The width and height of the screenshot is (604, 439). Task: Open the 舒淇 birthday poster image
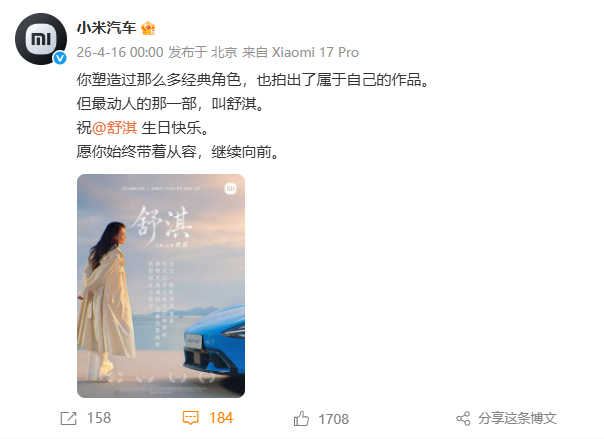(x=161, y=286)
